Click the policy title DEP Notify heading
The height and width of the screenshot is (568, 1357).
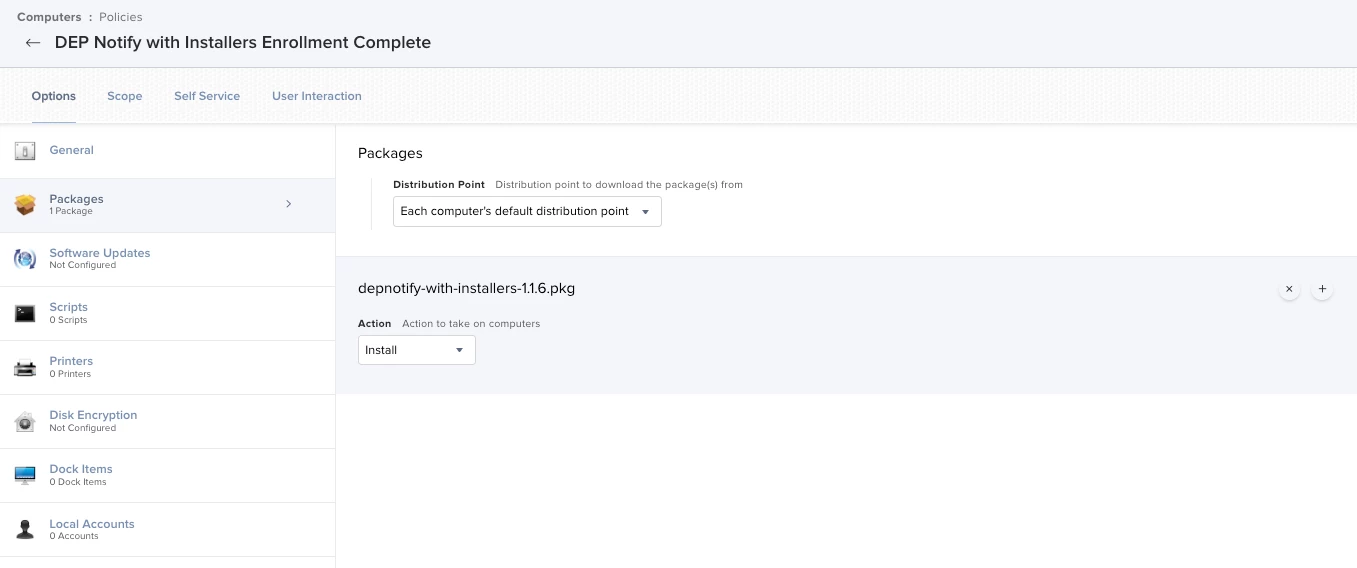click(x=243, y=43)
